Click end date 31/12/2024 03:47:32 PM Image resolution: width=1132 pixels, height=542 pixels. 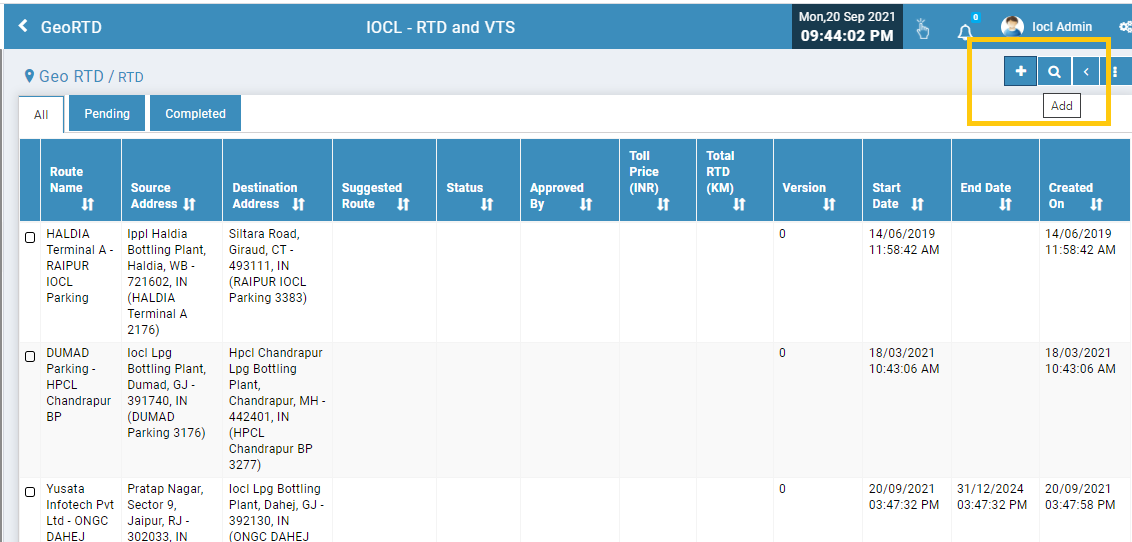pos(994,497)
